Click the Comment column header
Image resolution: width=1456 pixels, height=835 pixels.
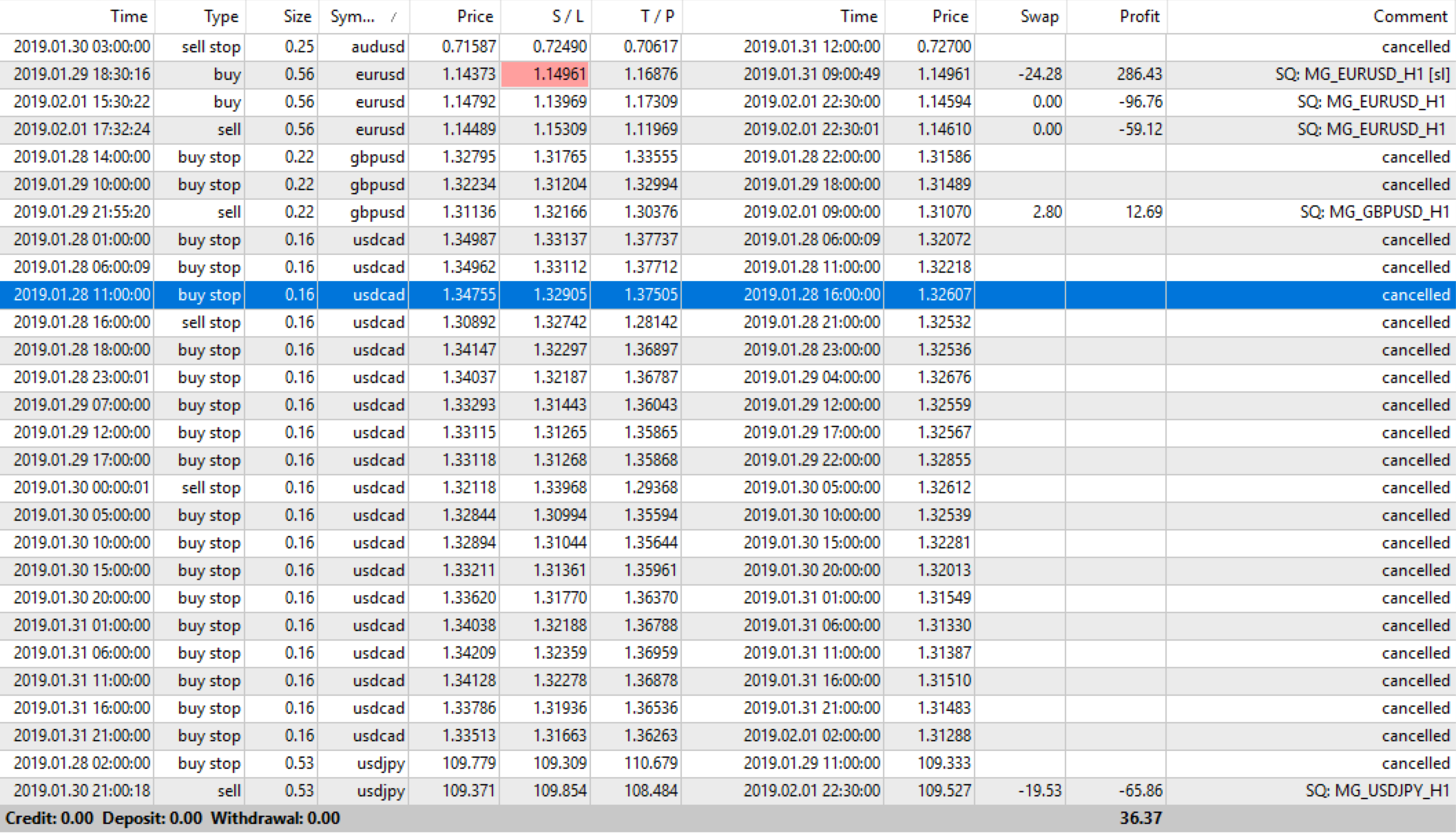click(x=1409, y=17)
